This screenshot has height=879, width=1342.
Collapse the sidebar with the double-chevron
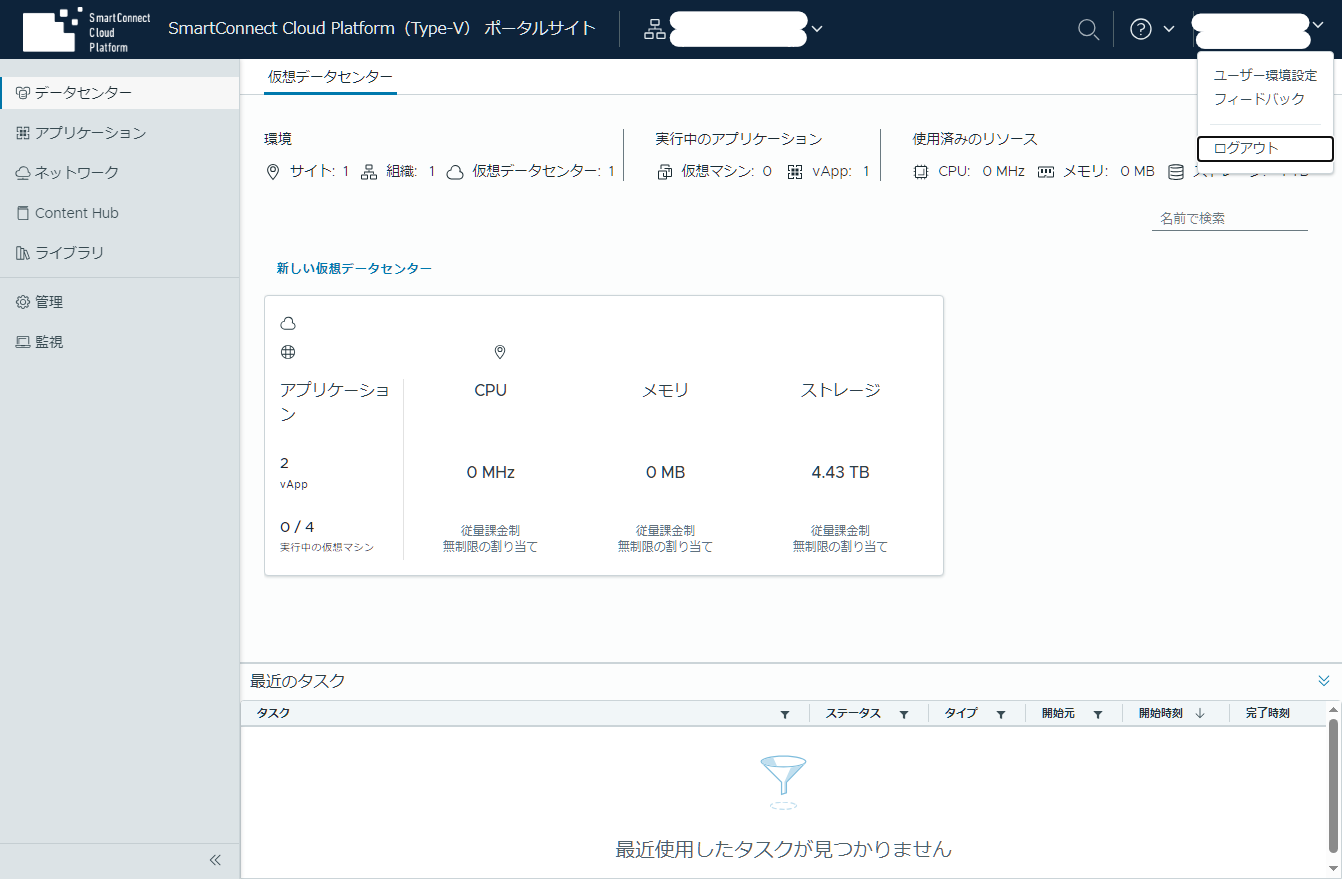click(x=215, y=860)
